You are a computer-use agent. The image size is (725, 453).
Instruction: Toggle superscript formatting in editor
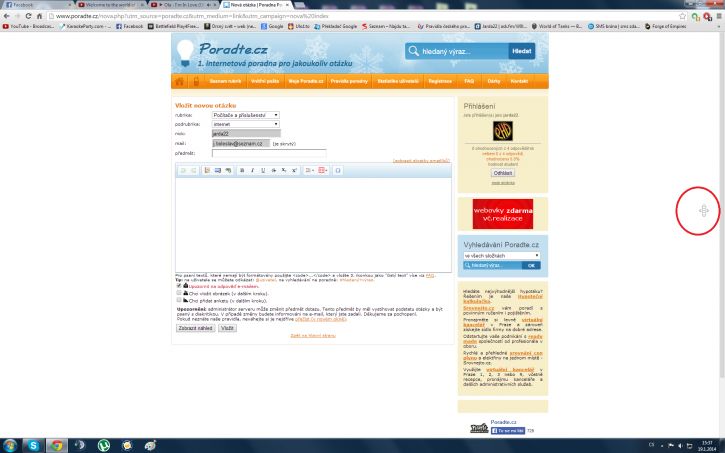coord(295,171)
